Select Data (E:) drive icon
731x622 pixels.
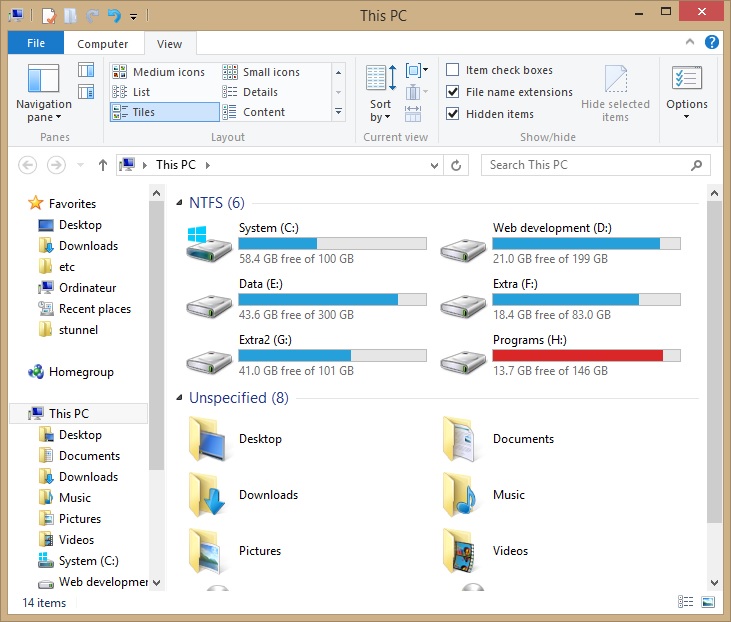click(209, 306)
